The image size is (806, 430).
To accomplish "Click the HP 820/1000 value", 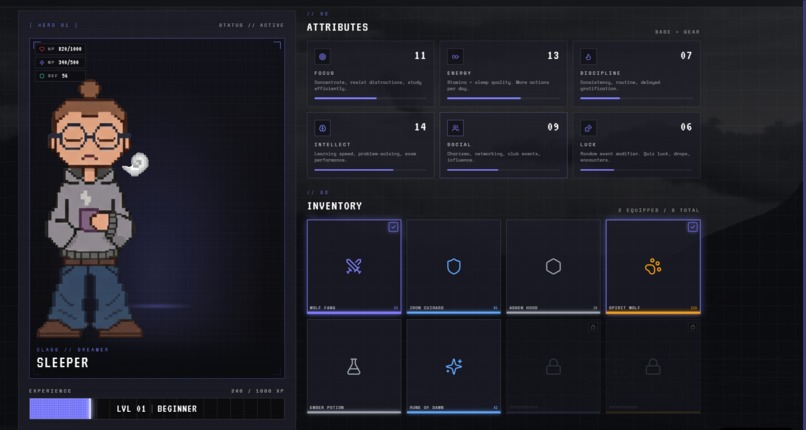I will point(69,49).
